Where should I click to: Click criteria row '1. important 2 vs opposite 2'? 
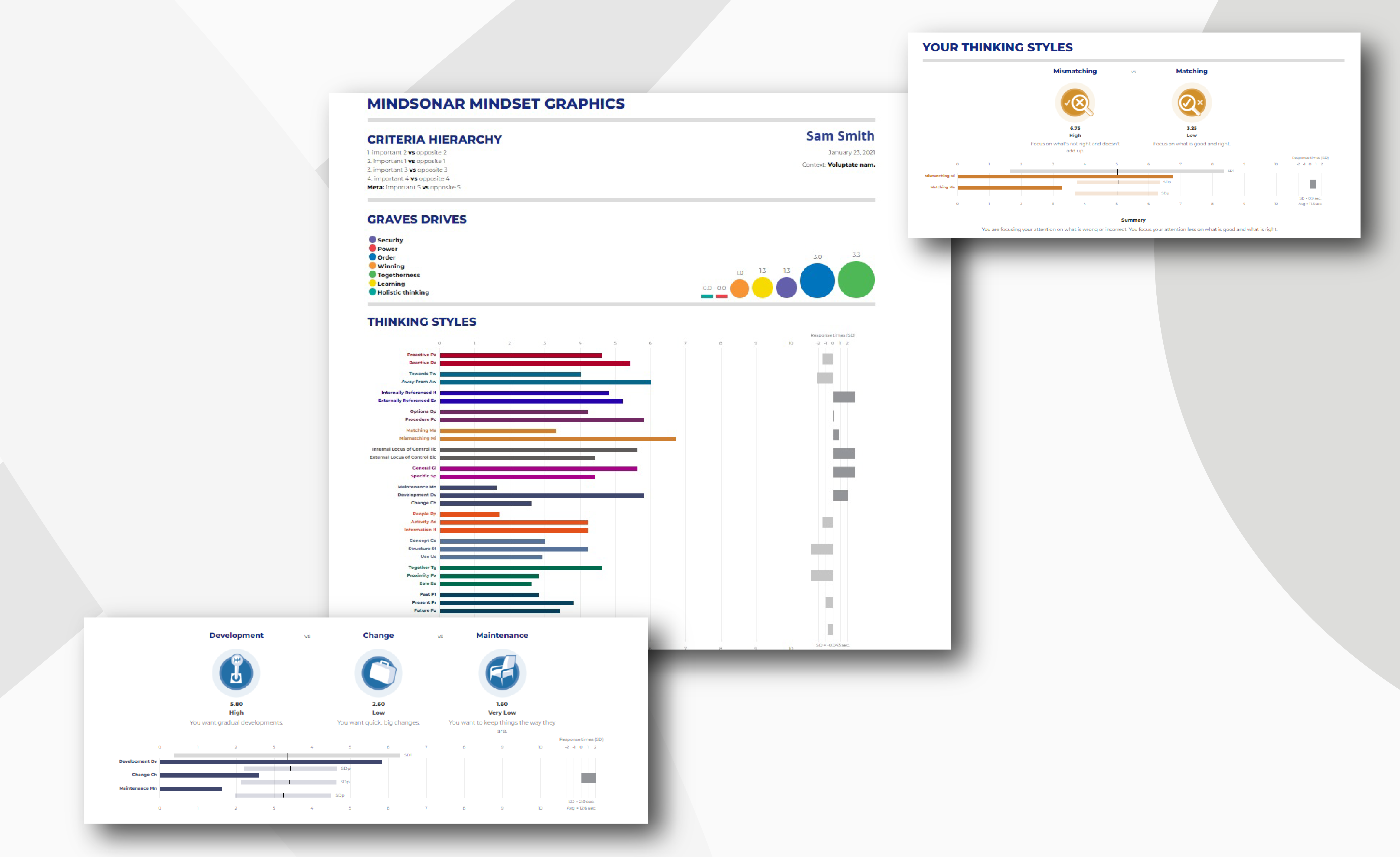(407, 152)
